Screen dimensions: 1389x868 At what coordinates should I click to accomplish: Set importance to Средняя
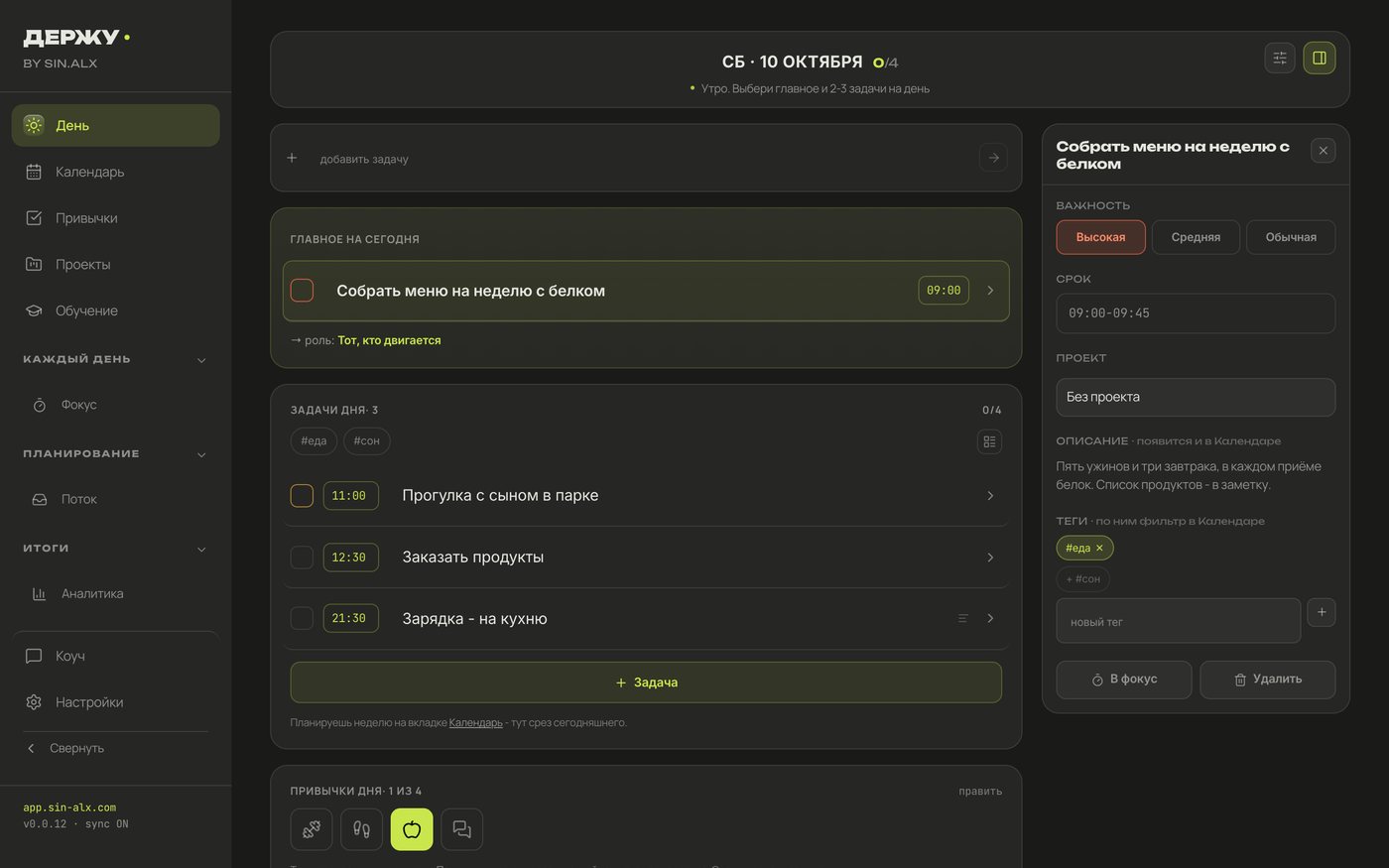(x=1196, y=237)
